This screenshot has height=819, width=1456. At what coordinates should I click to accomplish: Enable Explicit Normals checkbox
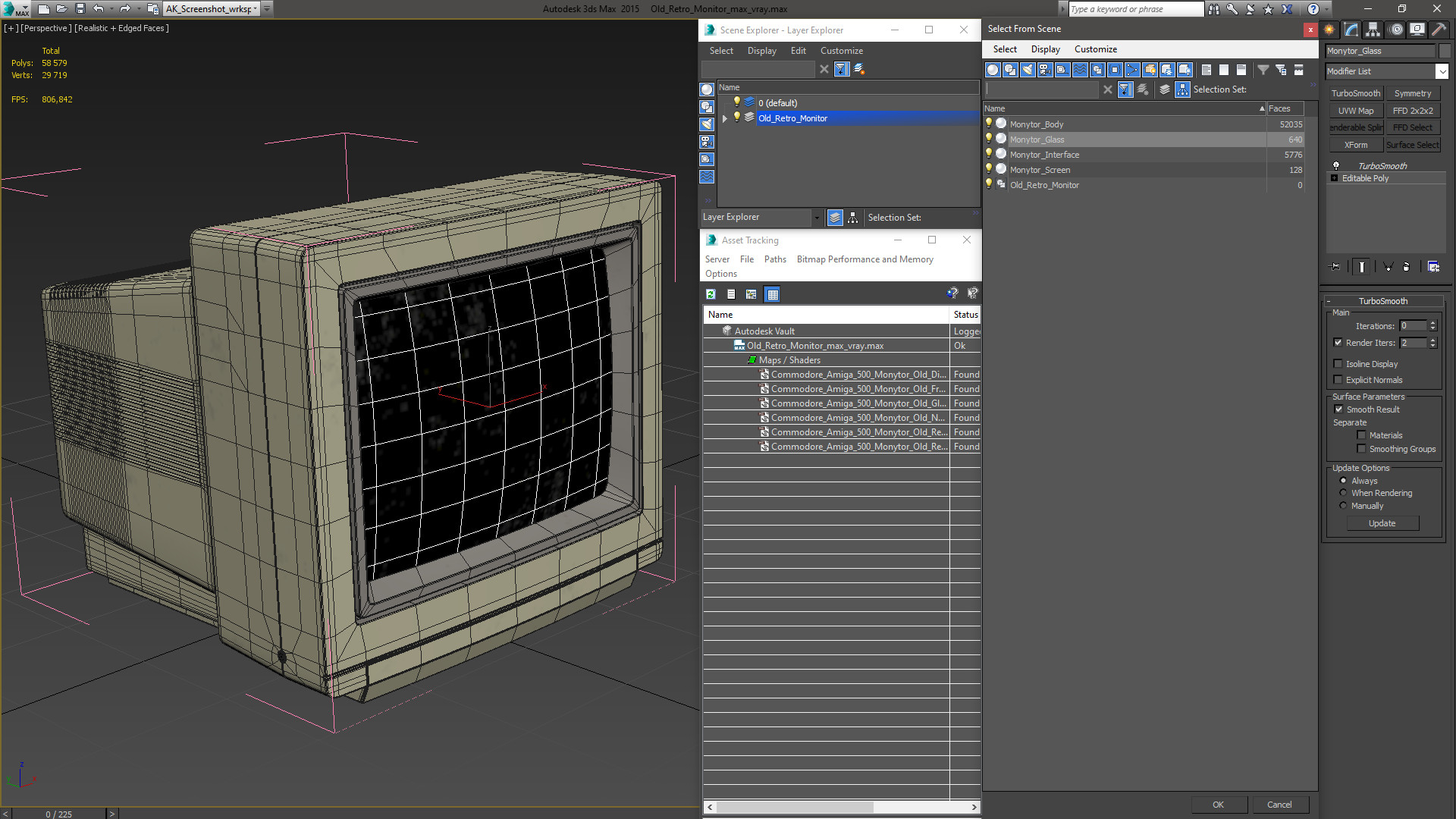click(x=1338, y=380)
